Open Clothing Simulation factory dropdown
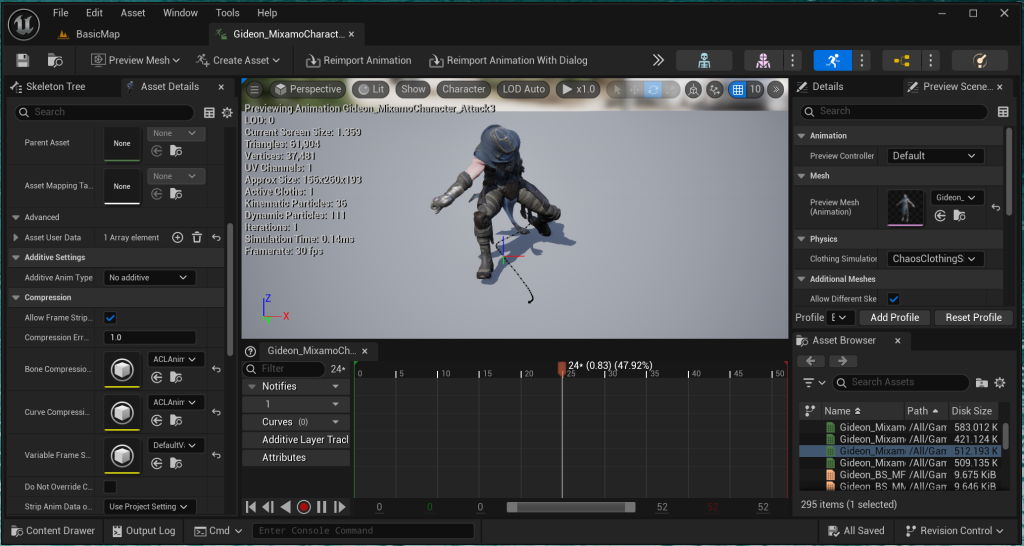 [x=935, y=259]
